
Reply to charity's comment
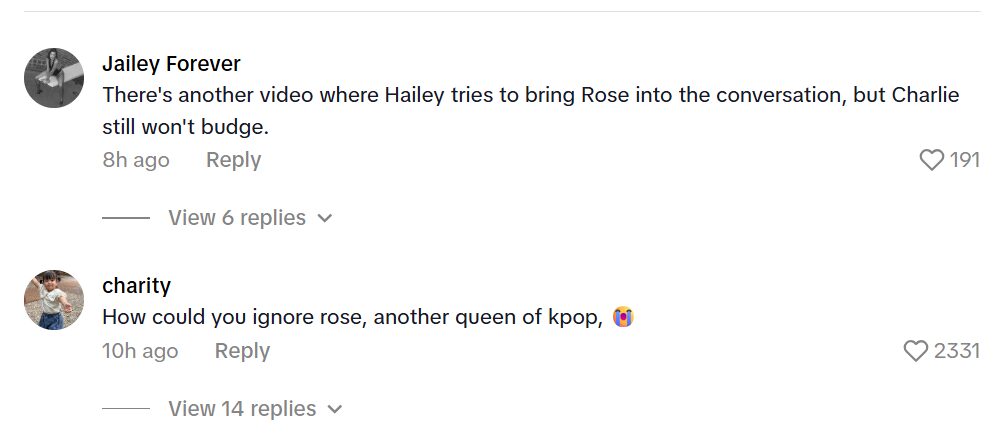(x=242, y=351)
